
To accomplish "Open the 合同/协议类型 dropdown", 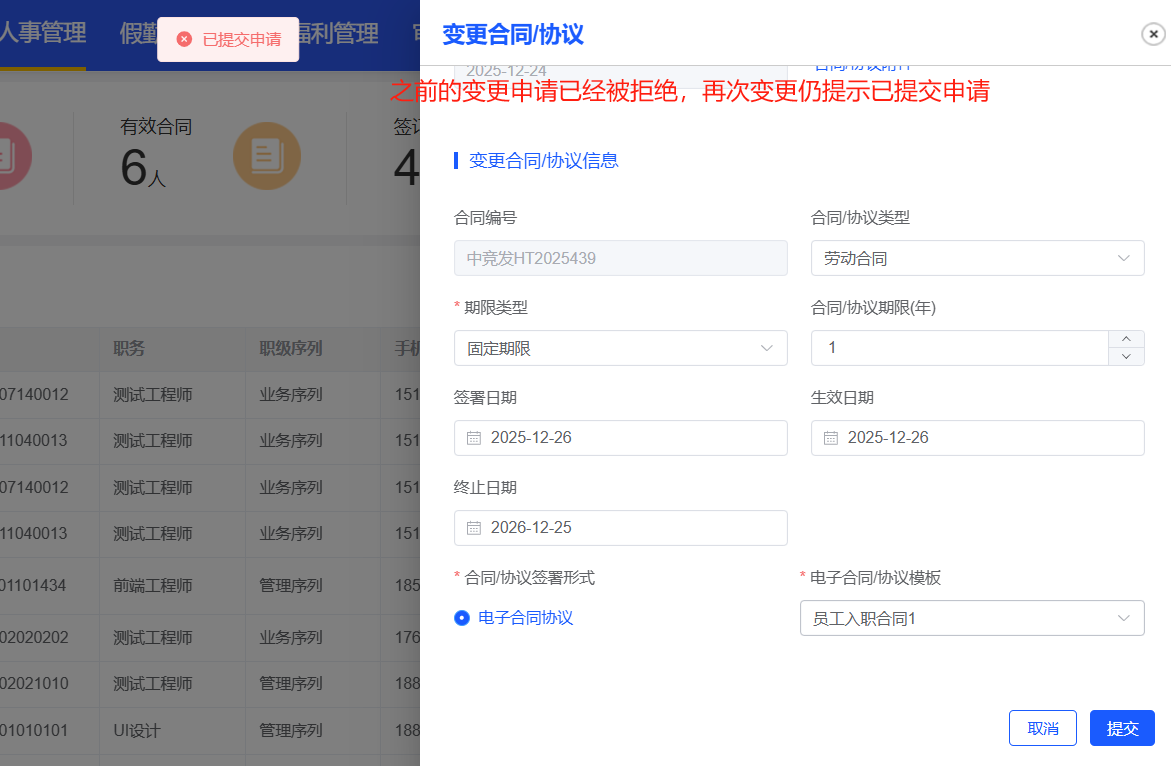I will [977, 258].
